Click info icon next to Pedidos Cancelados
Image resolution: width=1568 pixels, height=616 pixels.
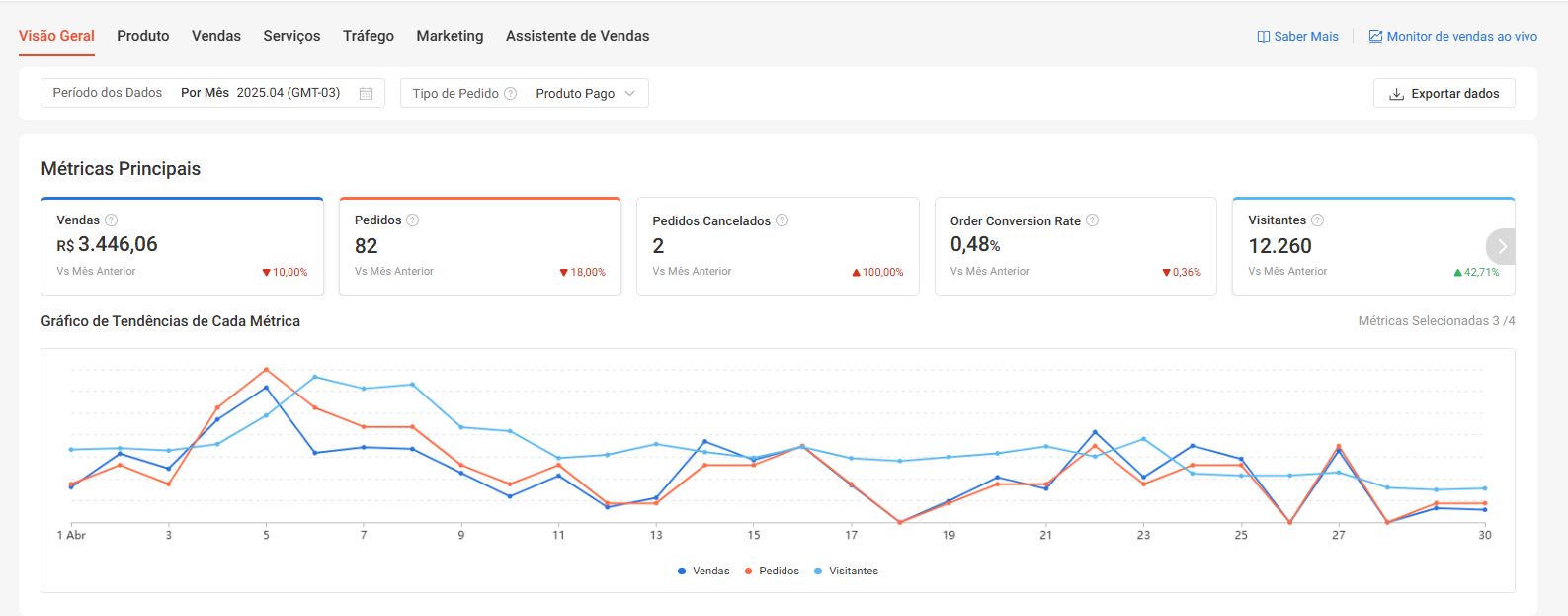click(x=782, y=220)
